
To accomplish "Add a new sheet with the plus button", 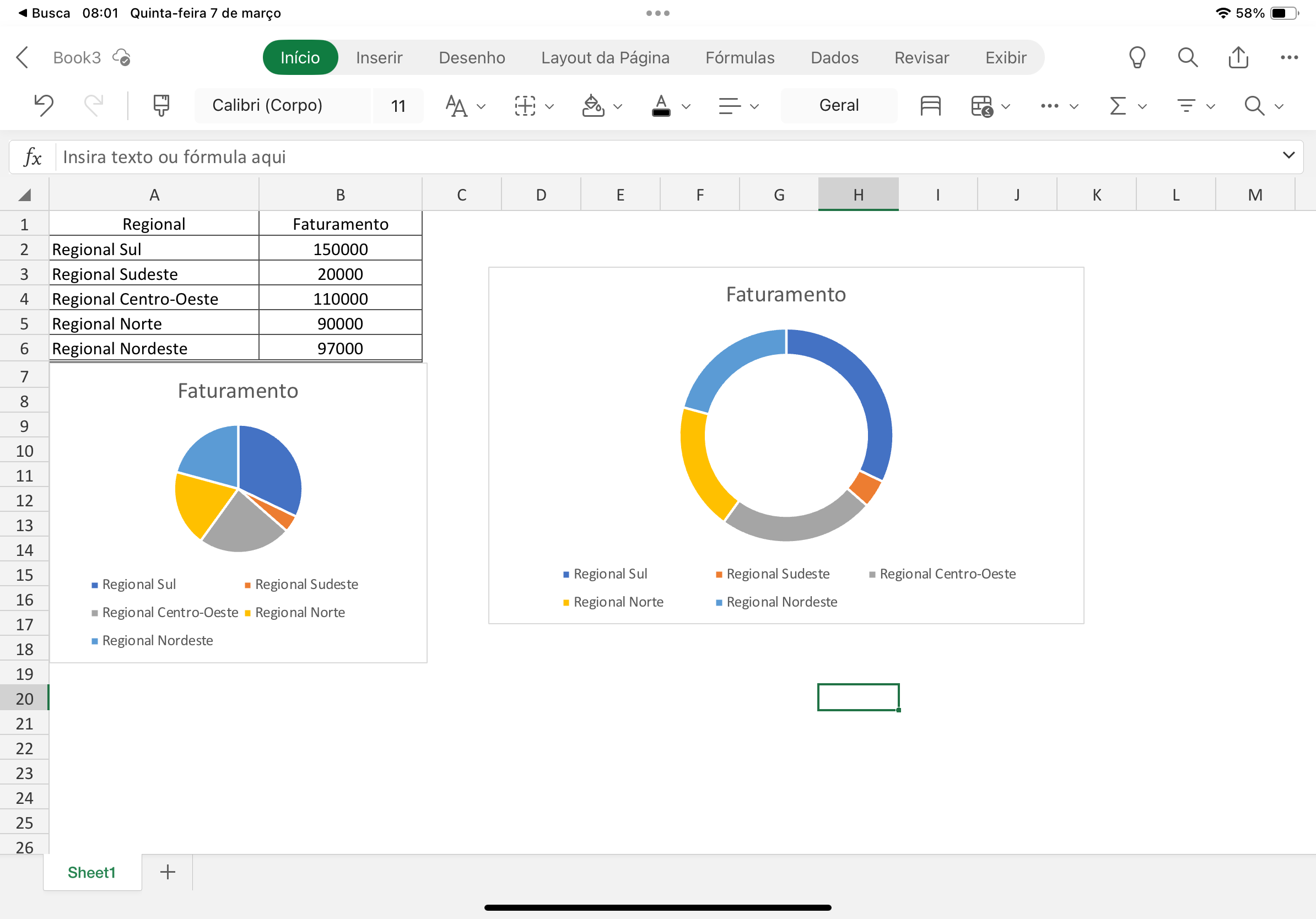I will (167, 872).
